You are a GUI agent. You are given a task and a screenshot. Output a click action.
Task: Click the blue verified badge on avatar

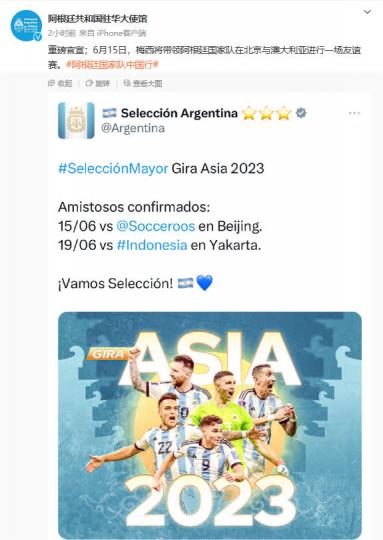(x=37, y=37)
